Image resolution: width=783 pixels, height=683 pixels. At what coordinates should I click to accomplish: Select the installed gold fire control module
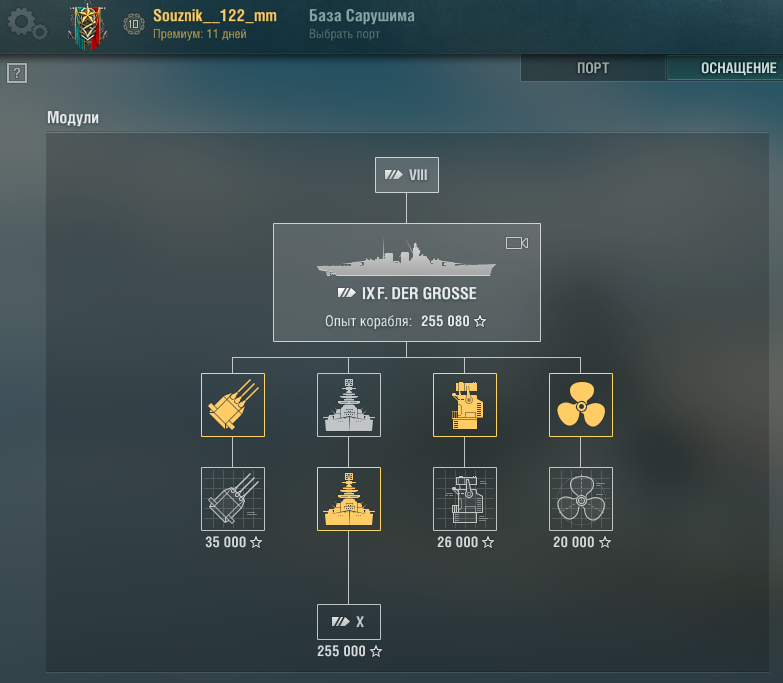pyautogui.click(x=465, y=405)
